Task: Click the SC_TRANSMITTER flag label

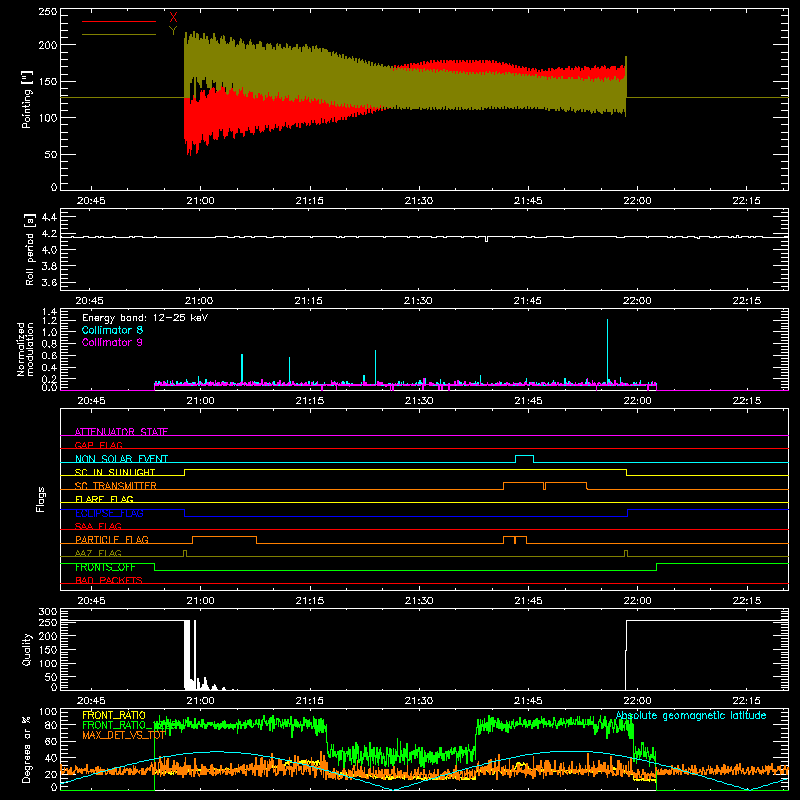Action: tap(116, 486)
